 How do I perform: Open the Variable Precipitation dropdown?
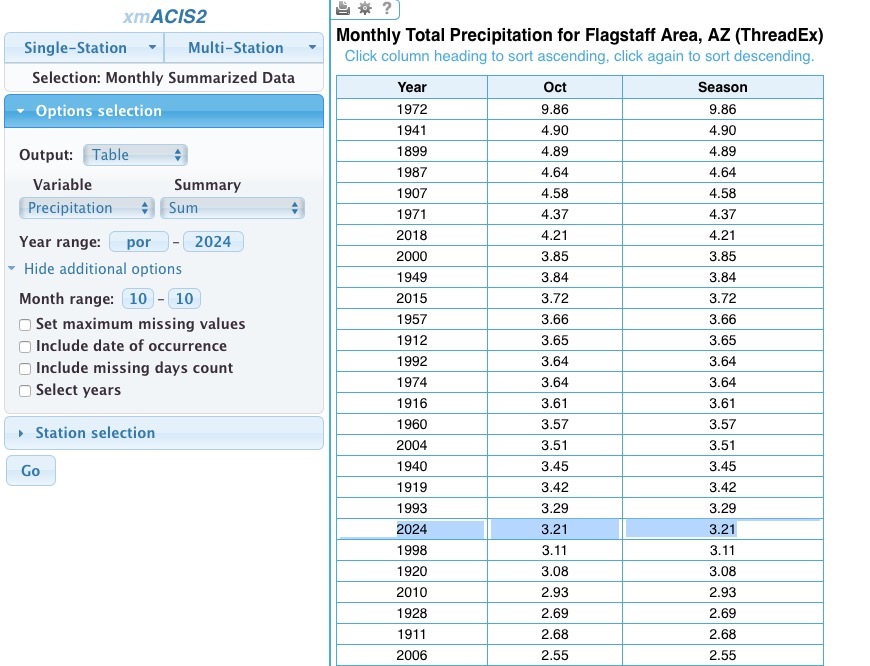click(x=87, y=208)
